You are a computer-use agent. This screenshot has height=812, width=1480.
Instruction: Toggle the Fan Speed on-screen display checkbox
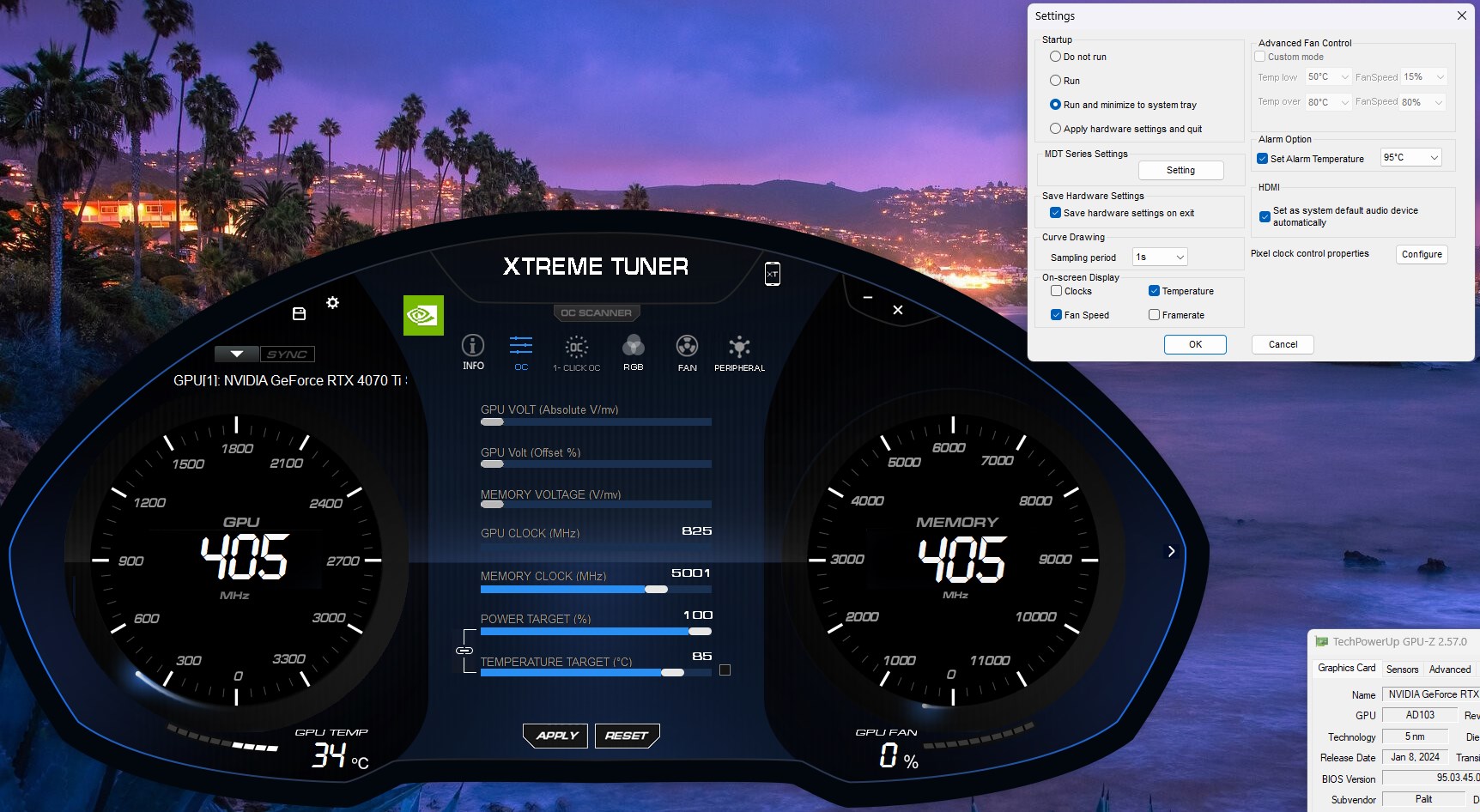(1056, 315)
